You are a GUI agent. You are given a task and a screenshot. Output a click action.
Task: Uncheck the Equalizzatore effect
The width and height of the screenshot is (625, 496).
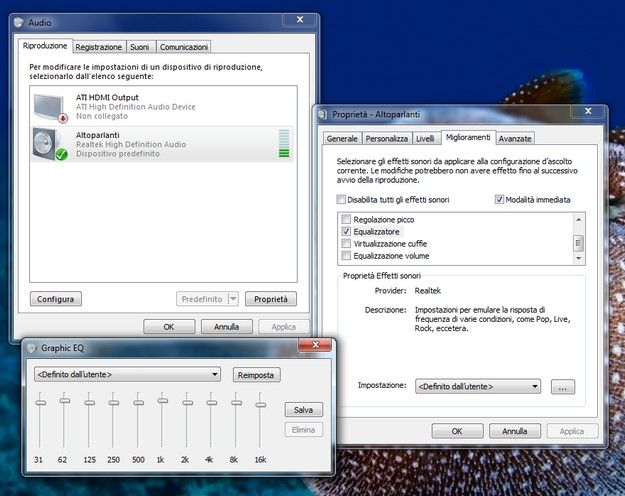pos(346,231)
